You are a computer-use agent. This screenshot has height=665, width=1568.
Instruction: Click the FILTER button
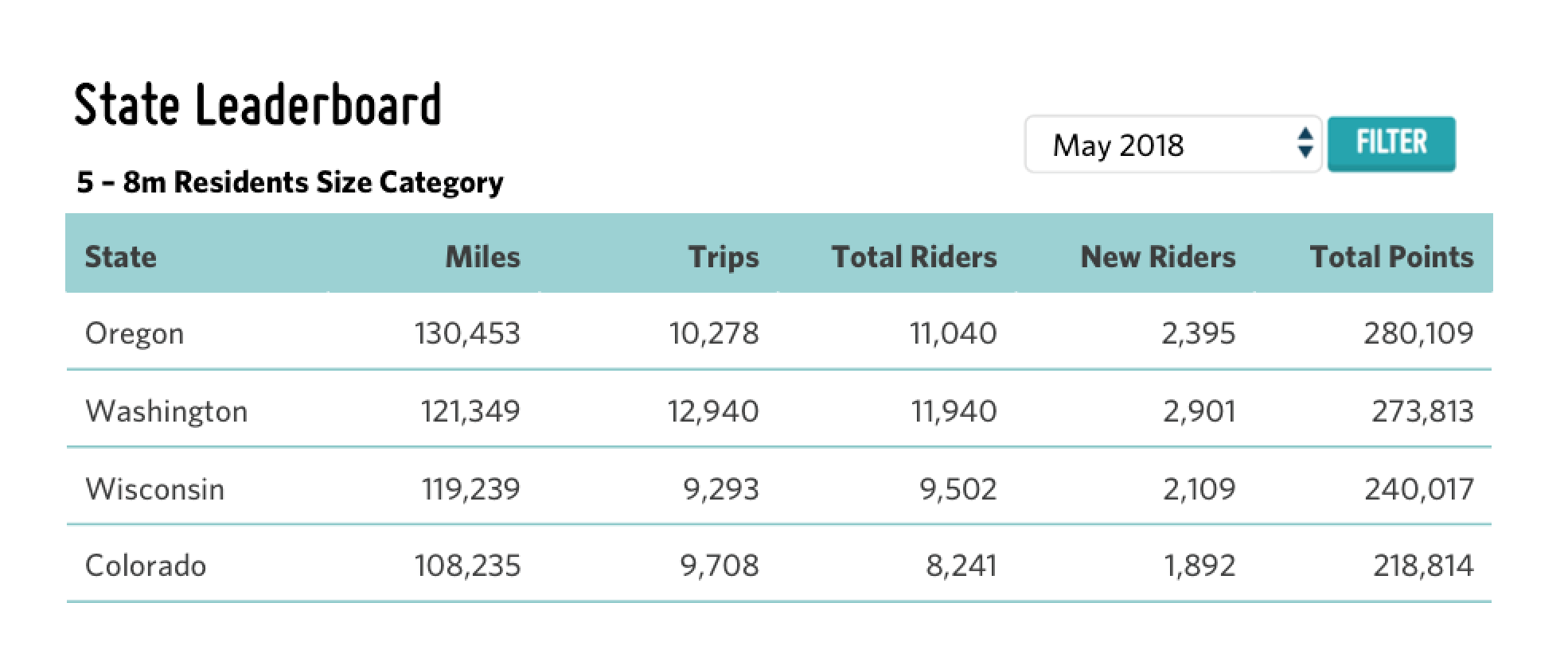pyautogui.click(x=1391, y=143)
